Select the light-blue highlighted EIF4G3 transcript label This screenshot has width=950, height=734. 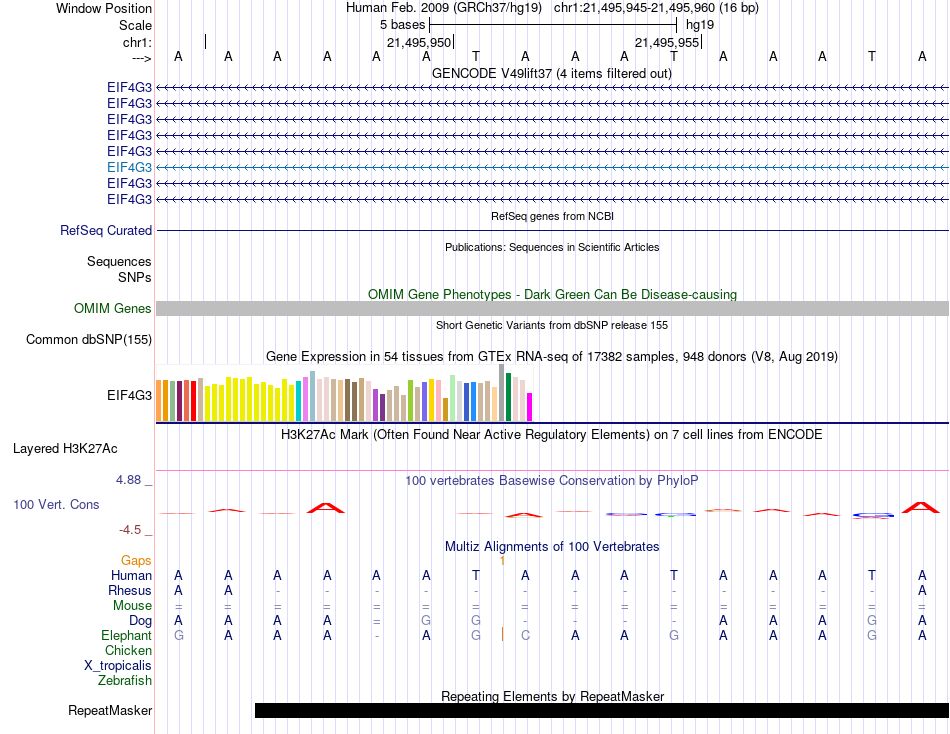(129, 167)
